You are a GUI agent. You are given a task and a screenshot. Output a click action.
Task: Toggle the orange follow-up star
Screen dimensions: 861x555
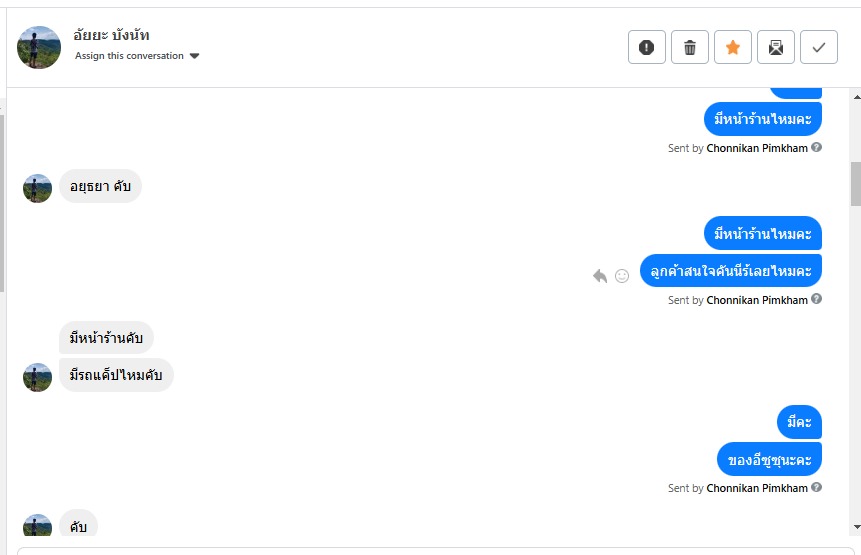pyautogui.click(x=733, y=47)
